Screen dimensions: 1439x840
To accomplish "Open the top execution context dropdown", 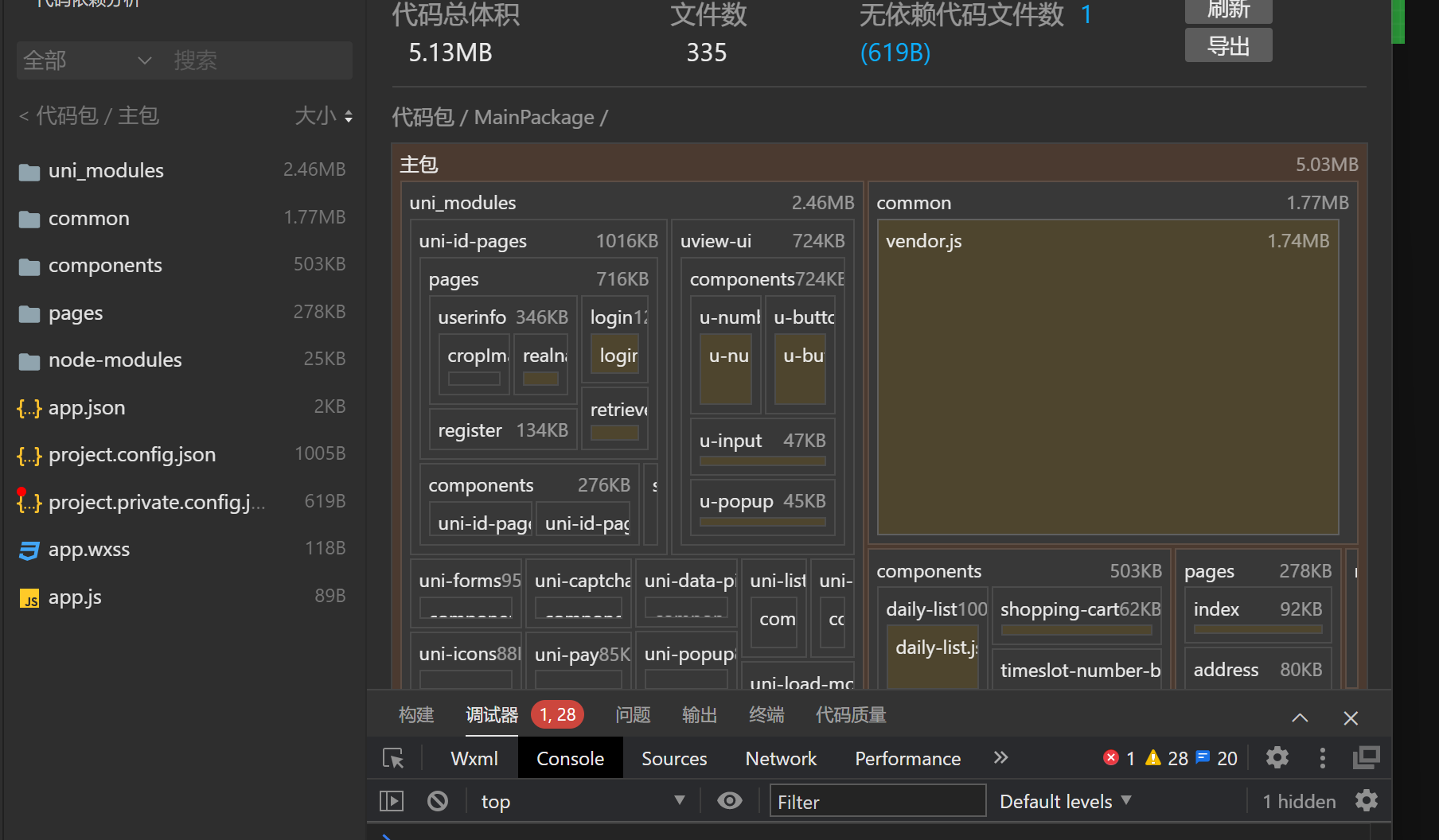I will click(583, 801).
